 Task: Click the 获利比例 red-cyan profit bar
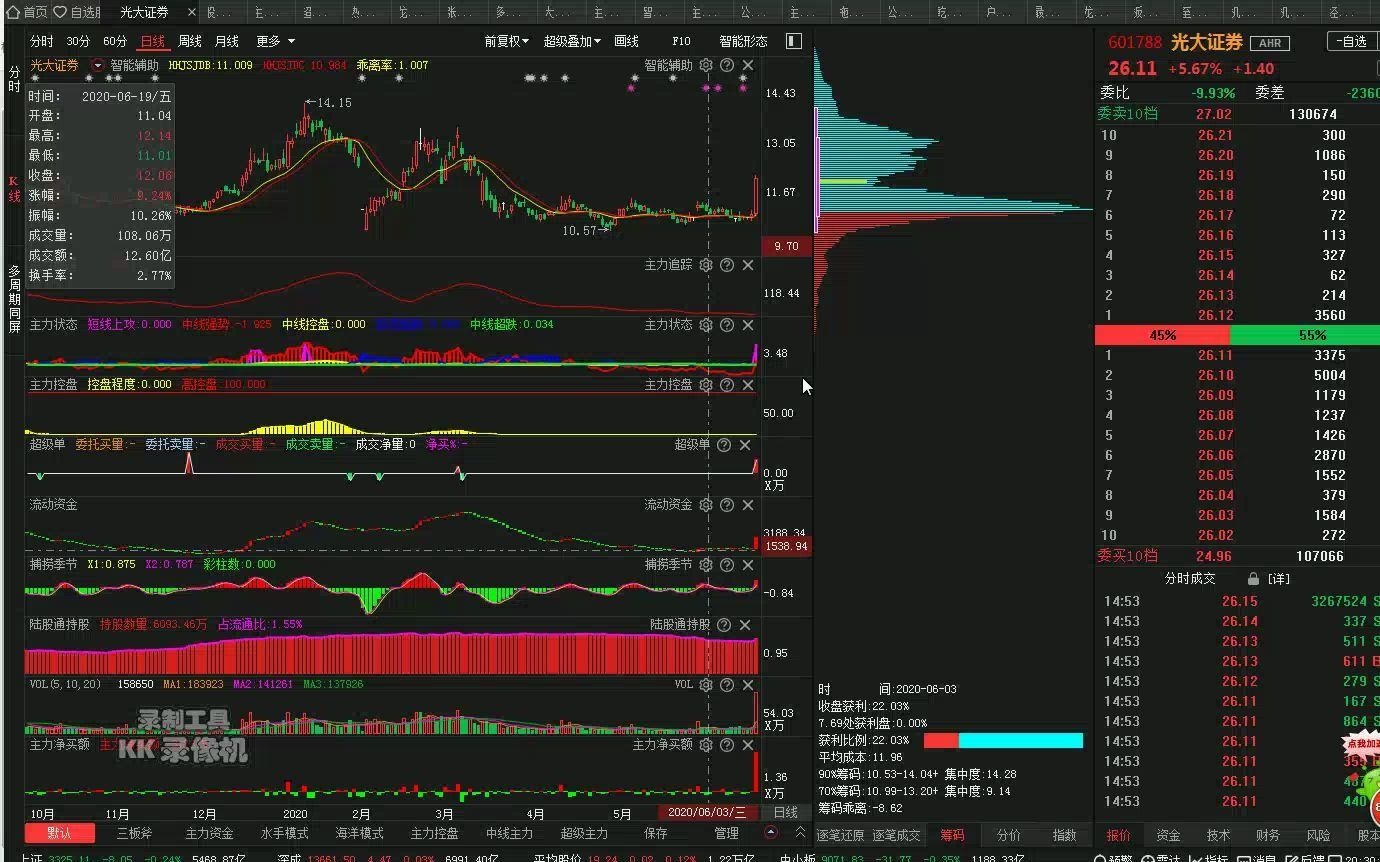(1003, 741)
